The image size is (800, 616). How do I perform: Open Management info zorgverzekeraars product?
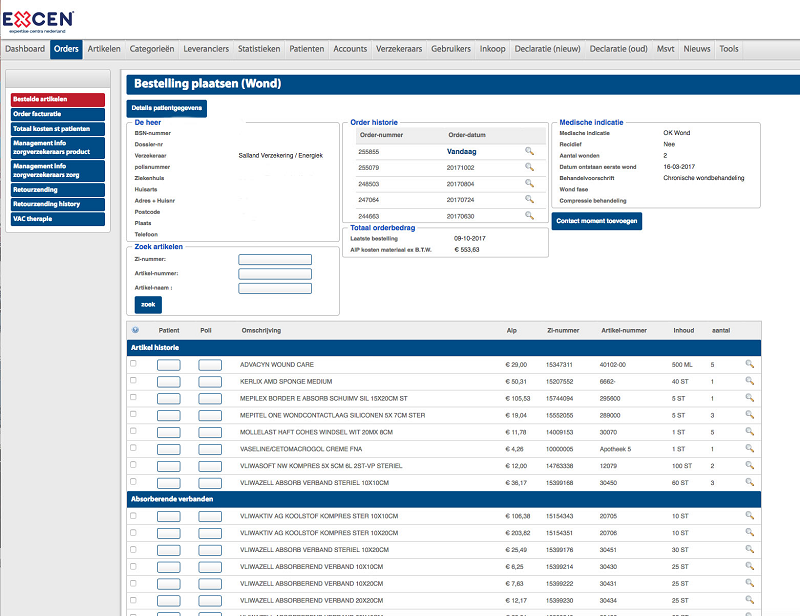tap(58, 147)
